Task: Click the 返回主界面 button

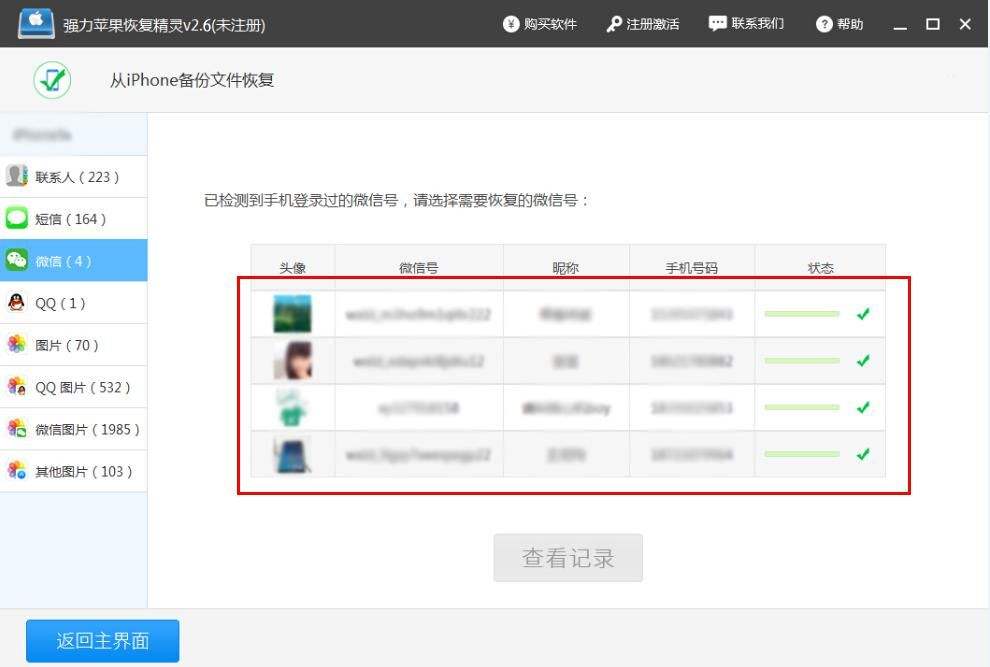Action: [x=102, y=641]
